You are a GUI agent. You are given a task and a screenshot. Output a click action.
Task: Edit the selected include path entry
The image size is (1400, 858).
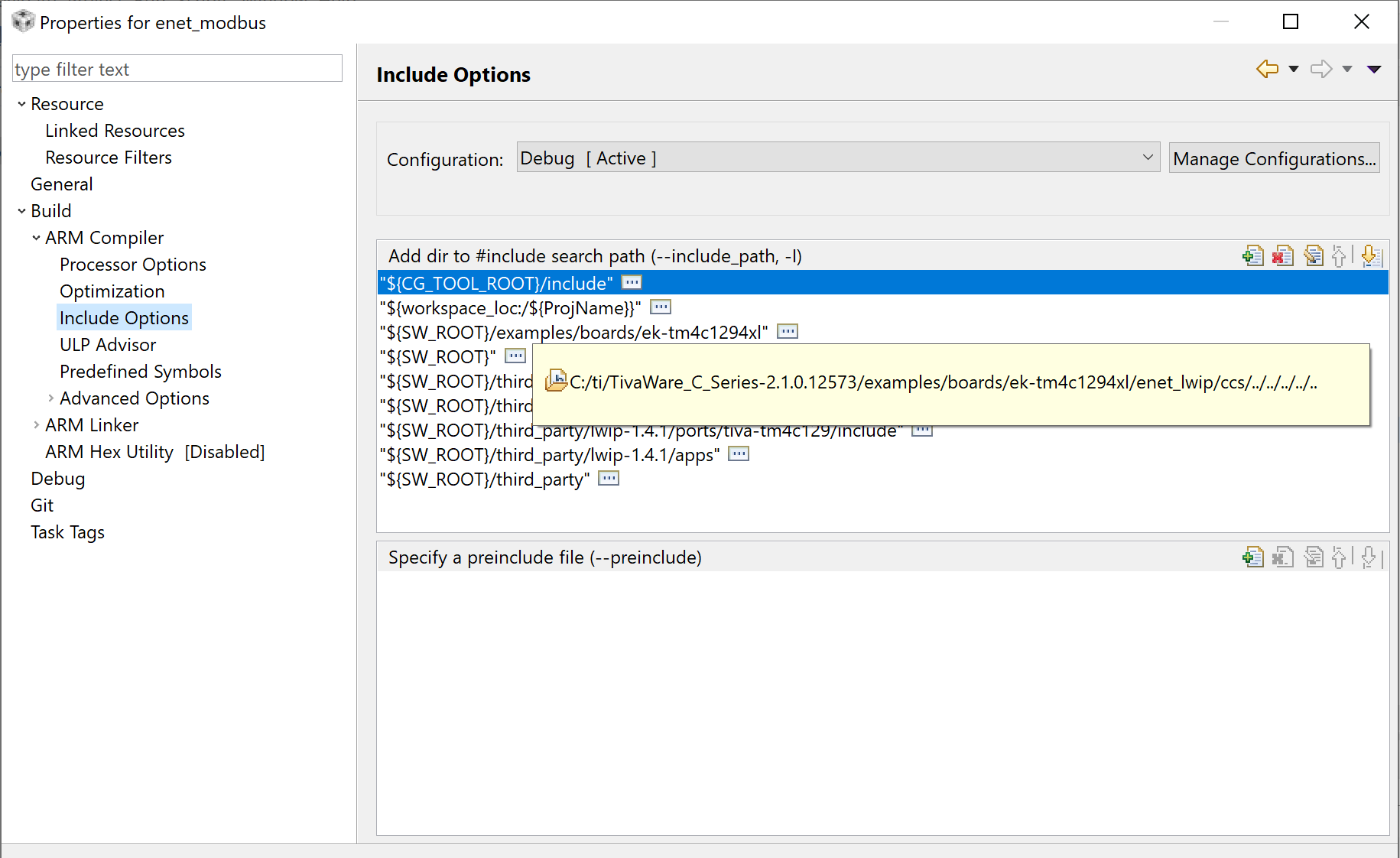(1313, 255)
